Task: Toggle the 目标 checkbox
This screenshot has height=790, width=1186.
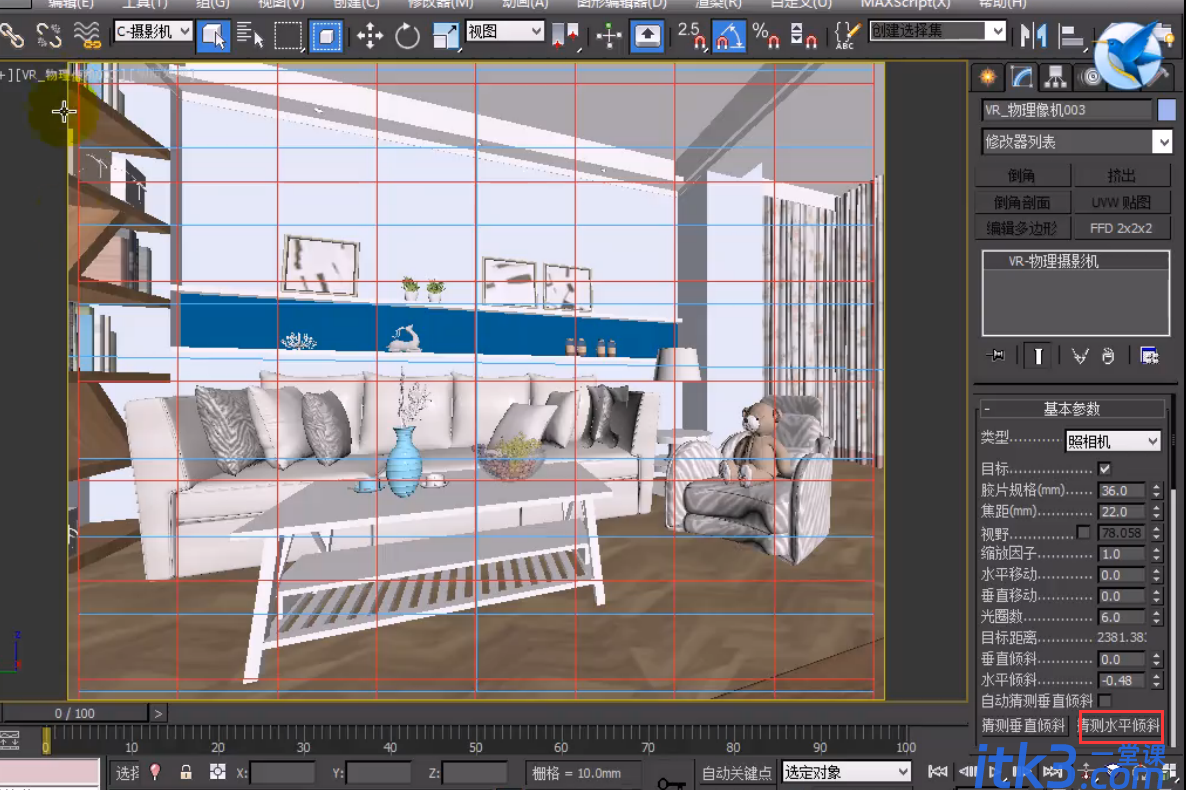Action: (x=1105, y=469)
